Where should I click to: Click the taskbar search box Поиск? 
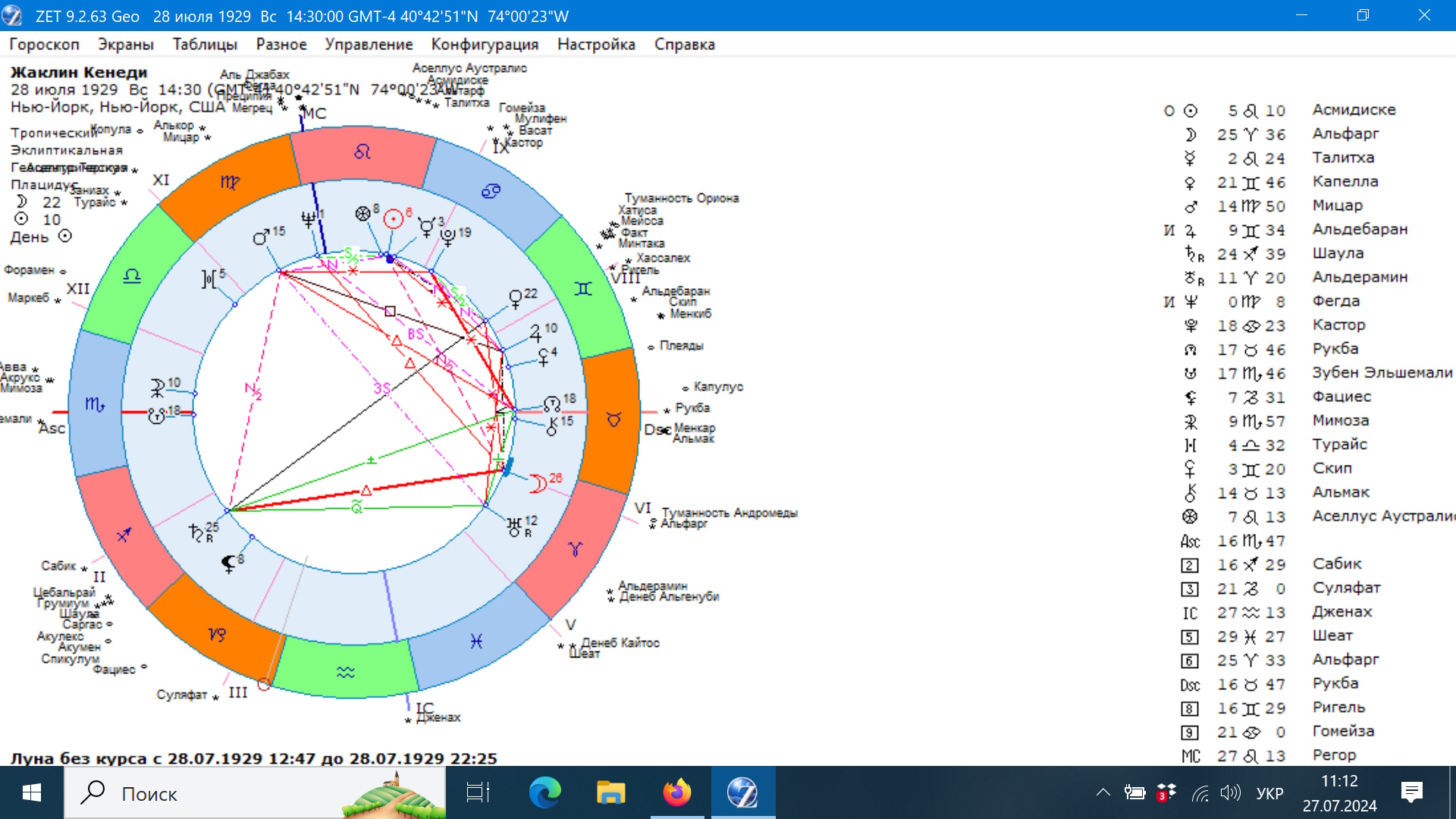coord(255,793)
